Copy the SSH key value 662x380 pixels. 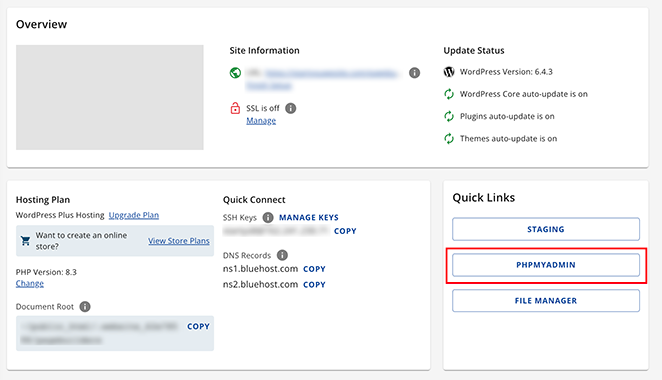[x=345, y=231]
